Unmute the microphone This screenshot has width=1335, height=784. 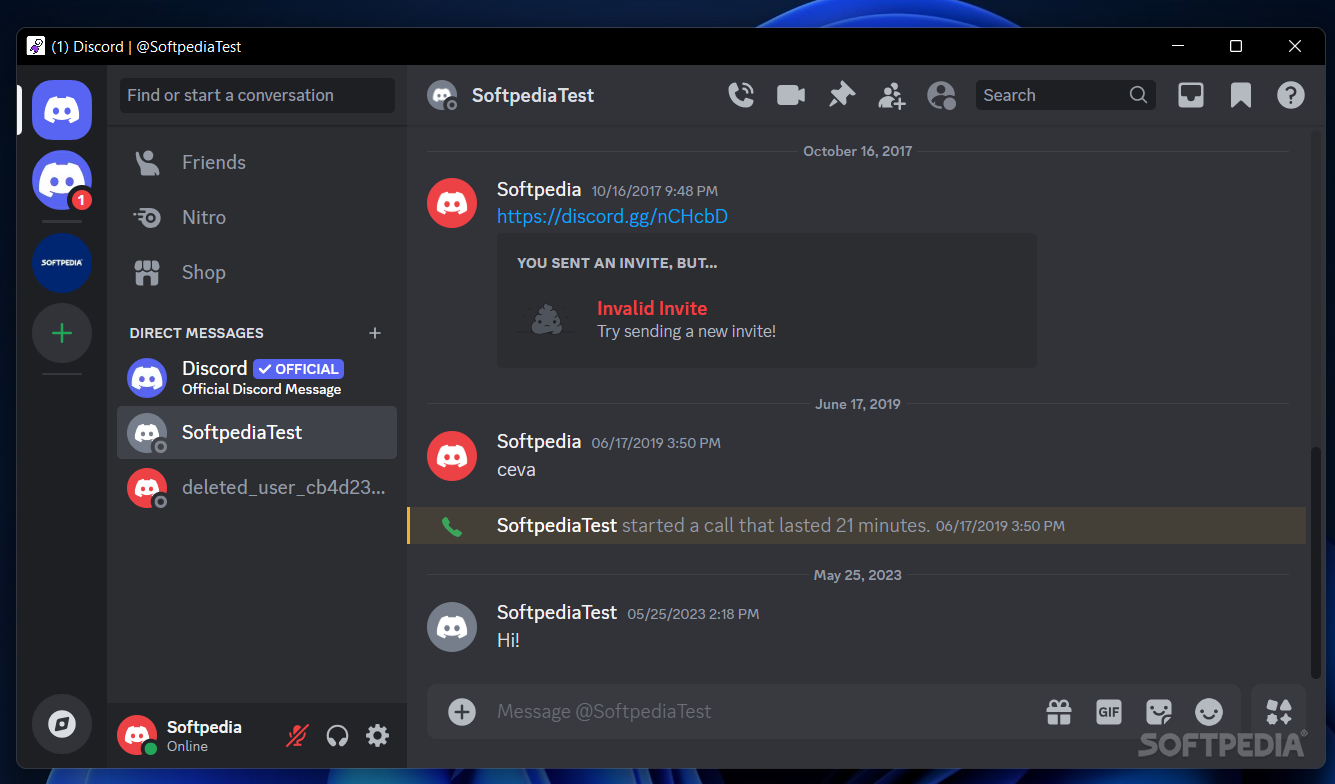point(297,736)
